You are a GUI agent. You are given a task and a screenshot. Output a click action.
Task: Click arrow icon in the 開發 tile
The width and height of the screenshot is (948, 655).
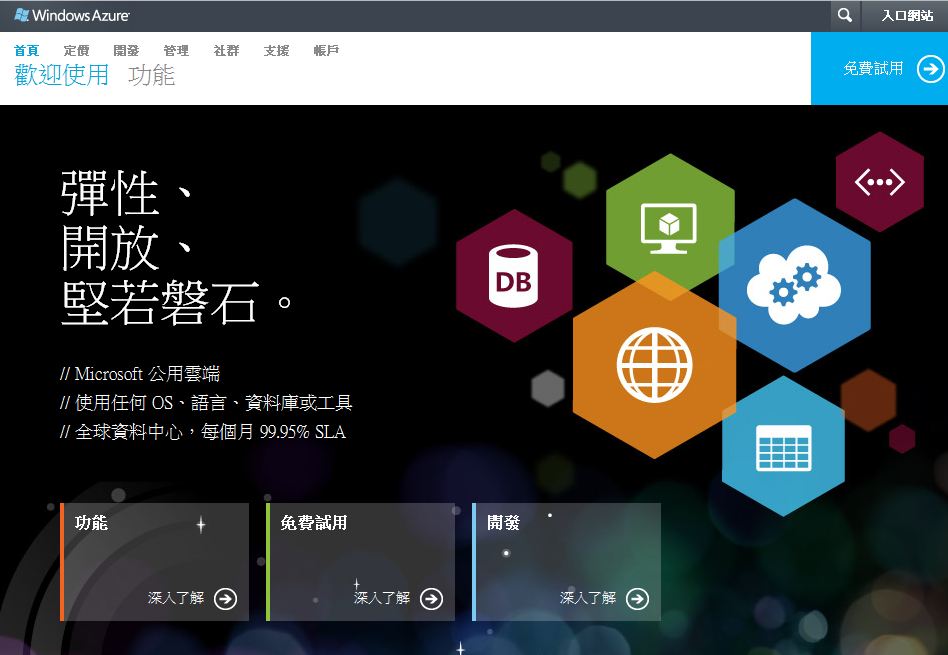point(637,598)
